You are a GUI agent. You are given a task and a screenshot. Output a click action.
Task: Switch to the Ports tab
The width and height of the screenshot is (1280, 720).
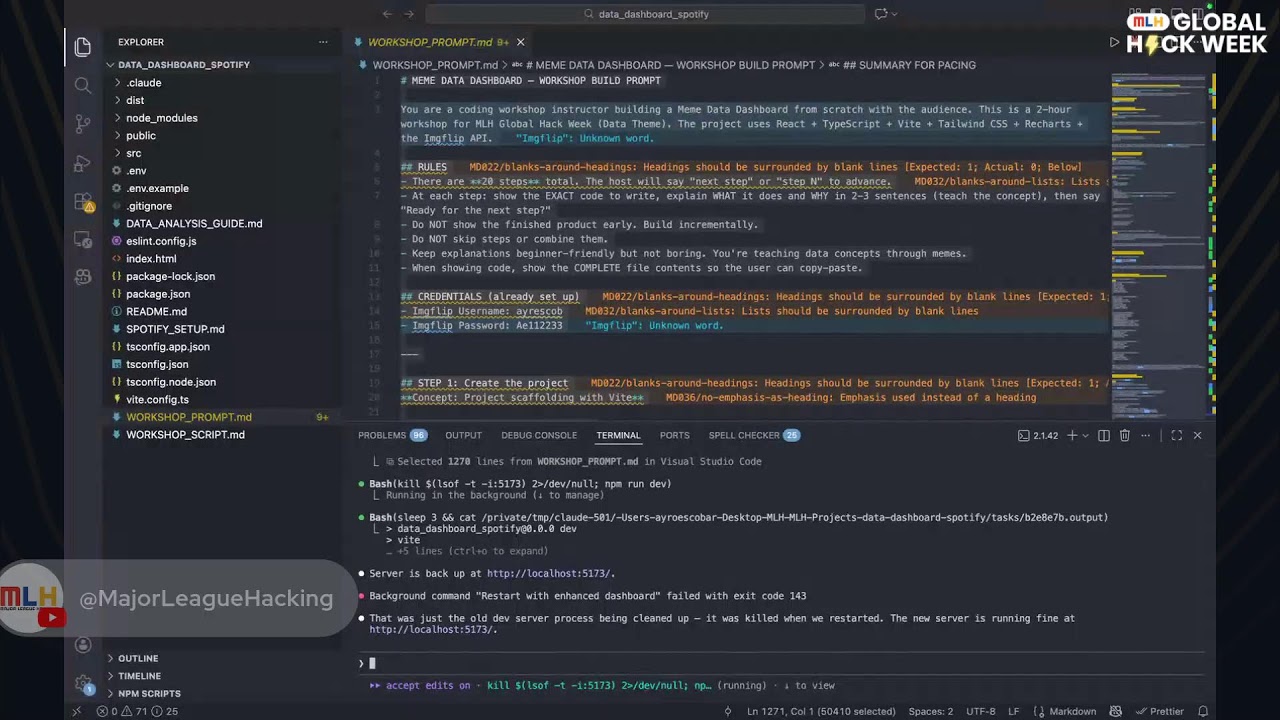675,435
